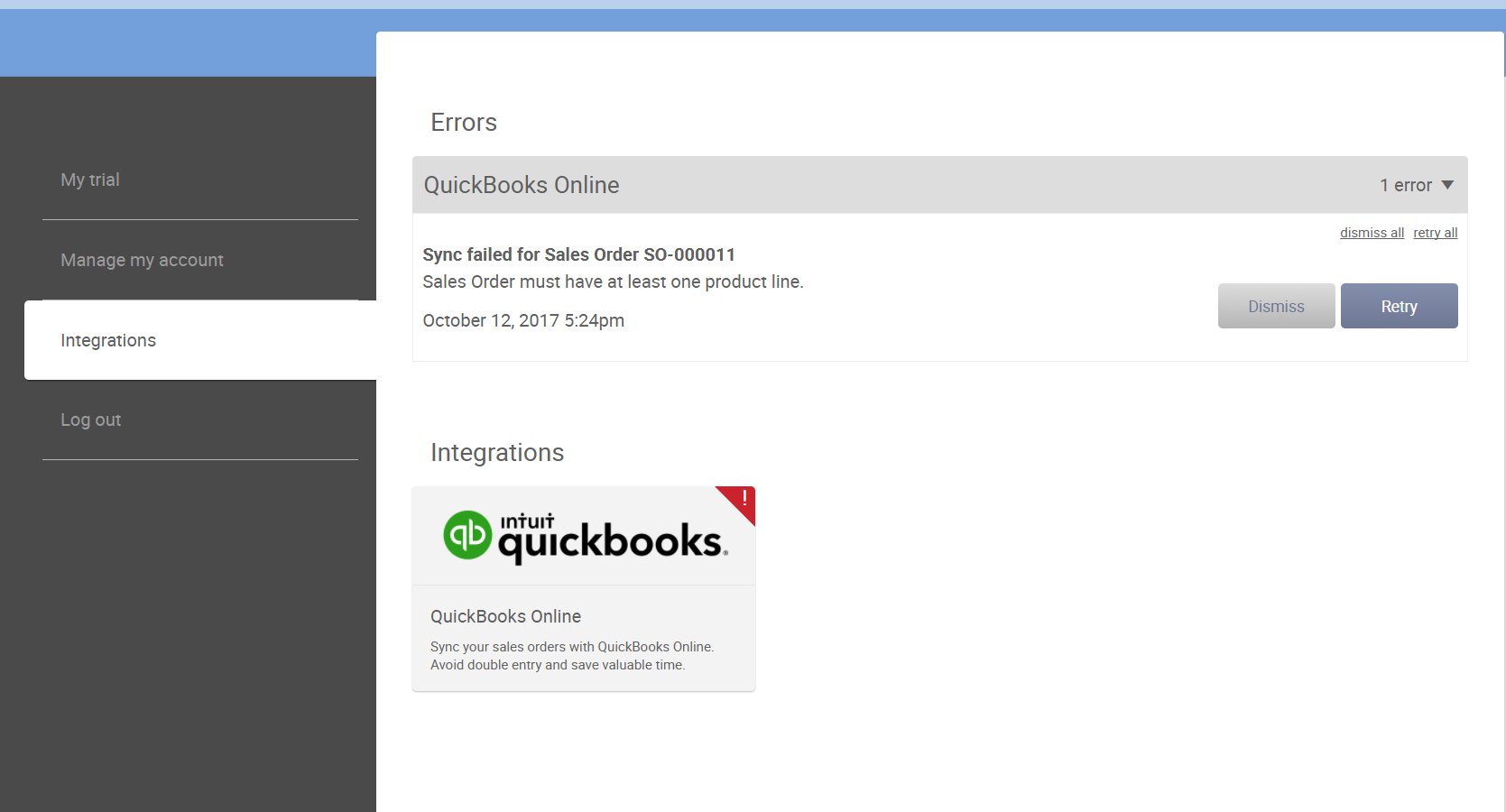Viewport: 1506px width, 812px height.
Task: Click 'Sales Order must have at least one product line'
Action: click(x=613, y=281)
